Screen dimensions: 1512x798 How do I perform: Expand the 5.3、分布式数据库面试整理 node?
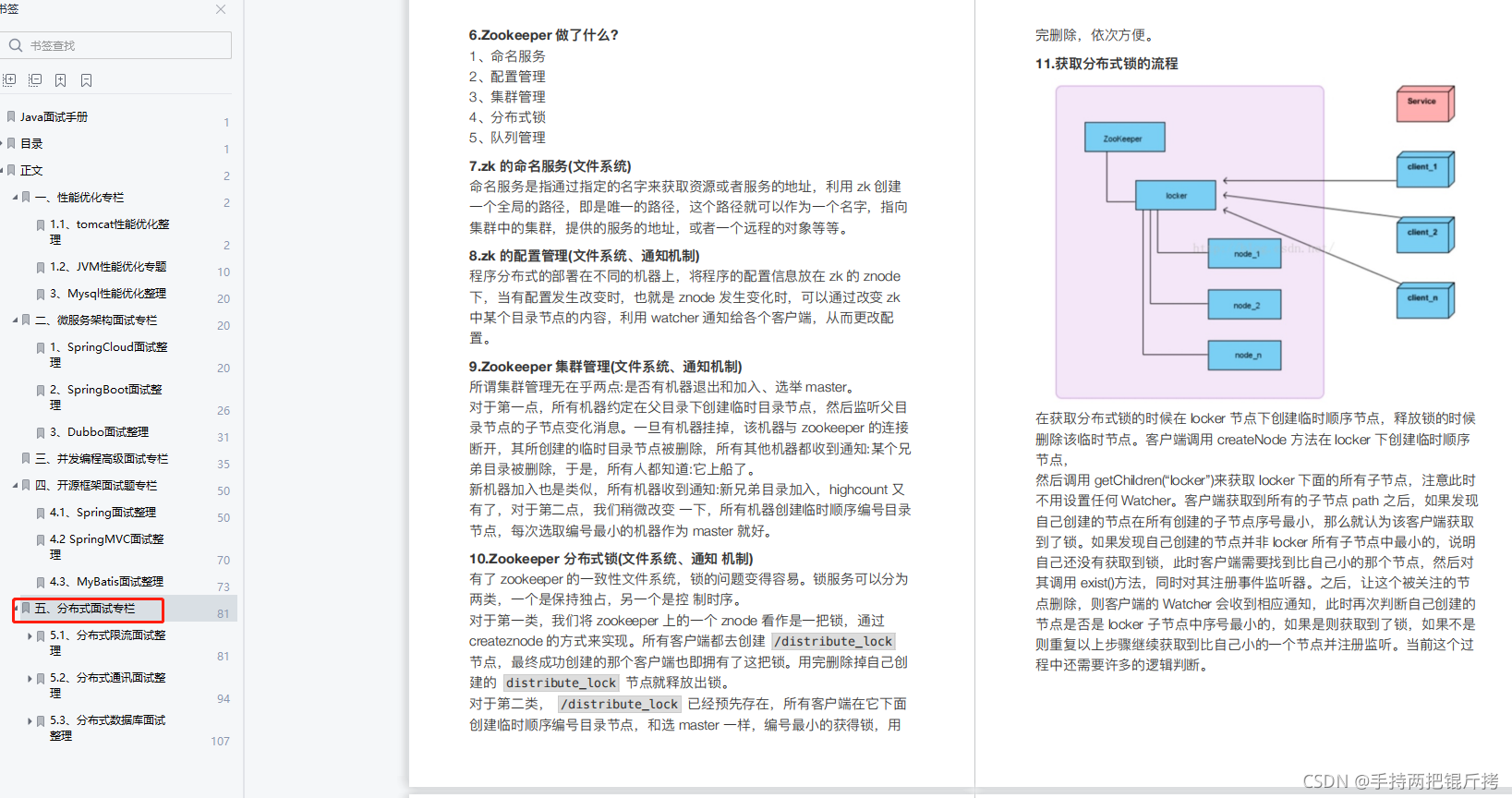pos(30,720)
